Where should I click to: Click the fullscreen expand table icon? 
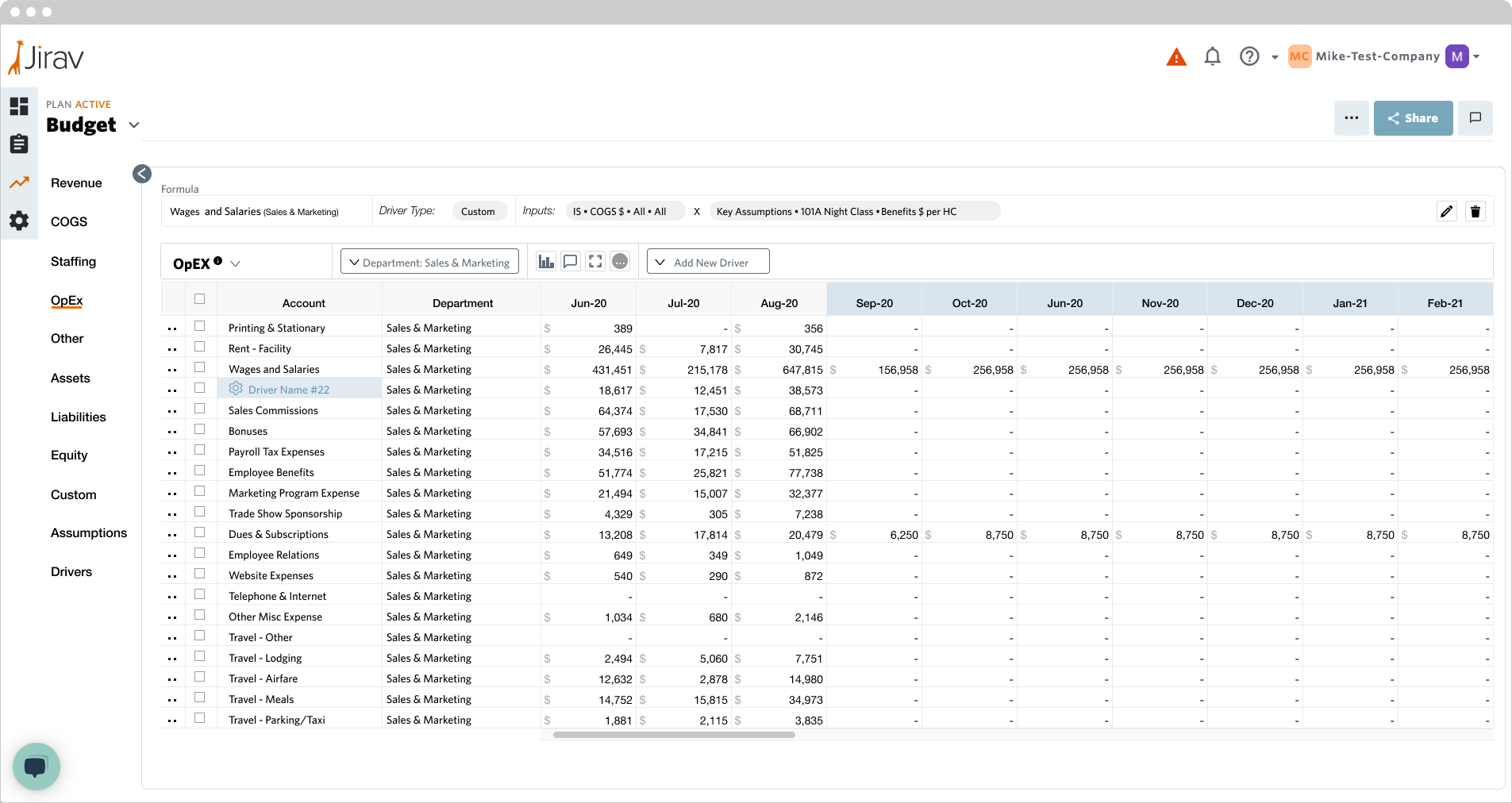(595, 262)
